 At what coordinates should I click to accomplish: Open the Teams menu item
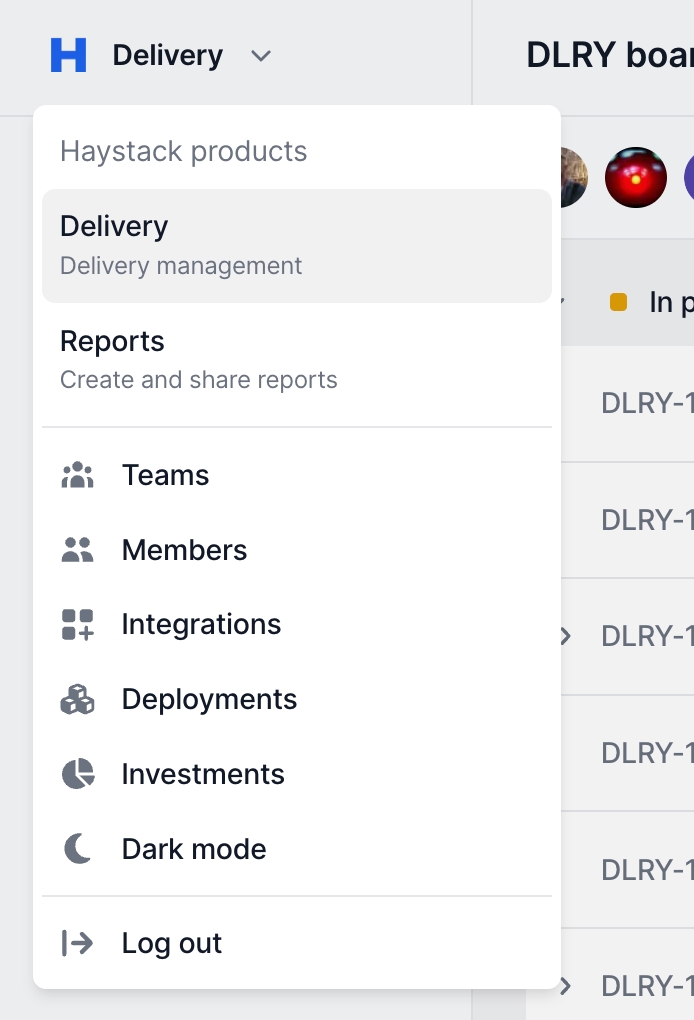297,475
